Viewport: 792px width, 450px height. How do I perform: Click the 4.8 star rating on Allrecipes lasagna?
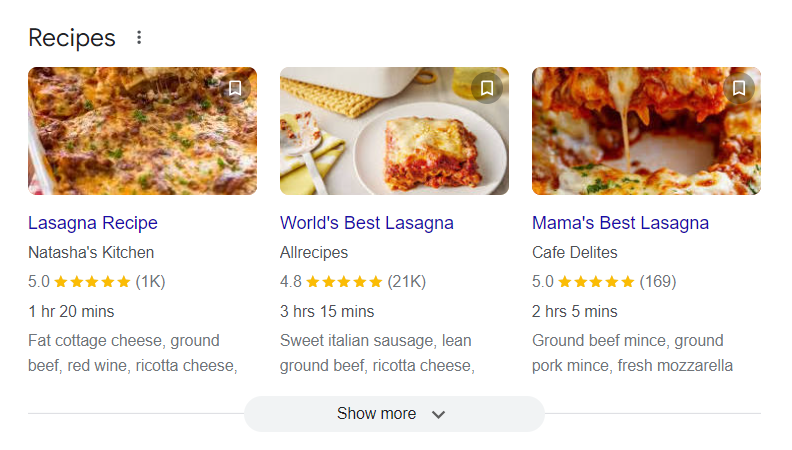(x=344, y=282)
